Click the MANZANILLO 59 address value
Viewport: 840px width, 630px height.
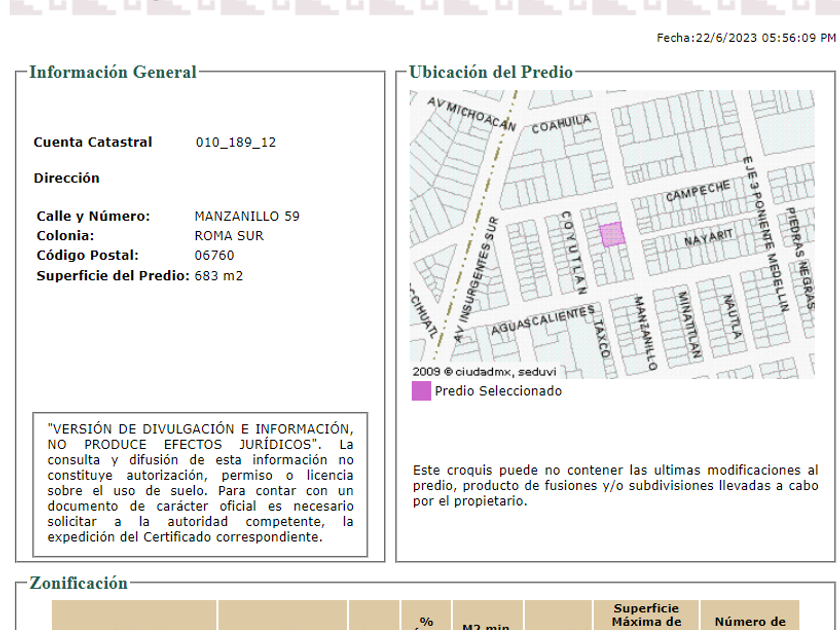pyautogui.click(x=246, y=216)
